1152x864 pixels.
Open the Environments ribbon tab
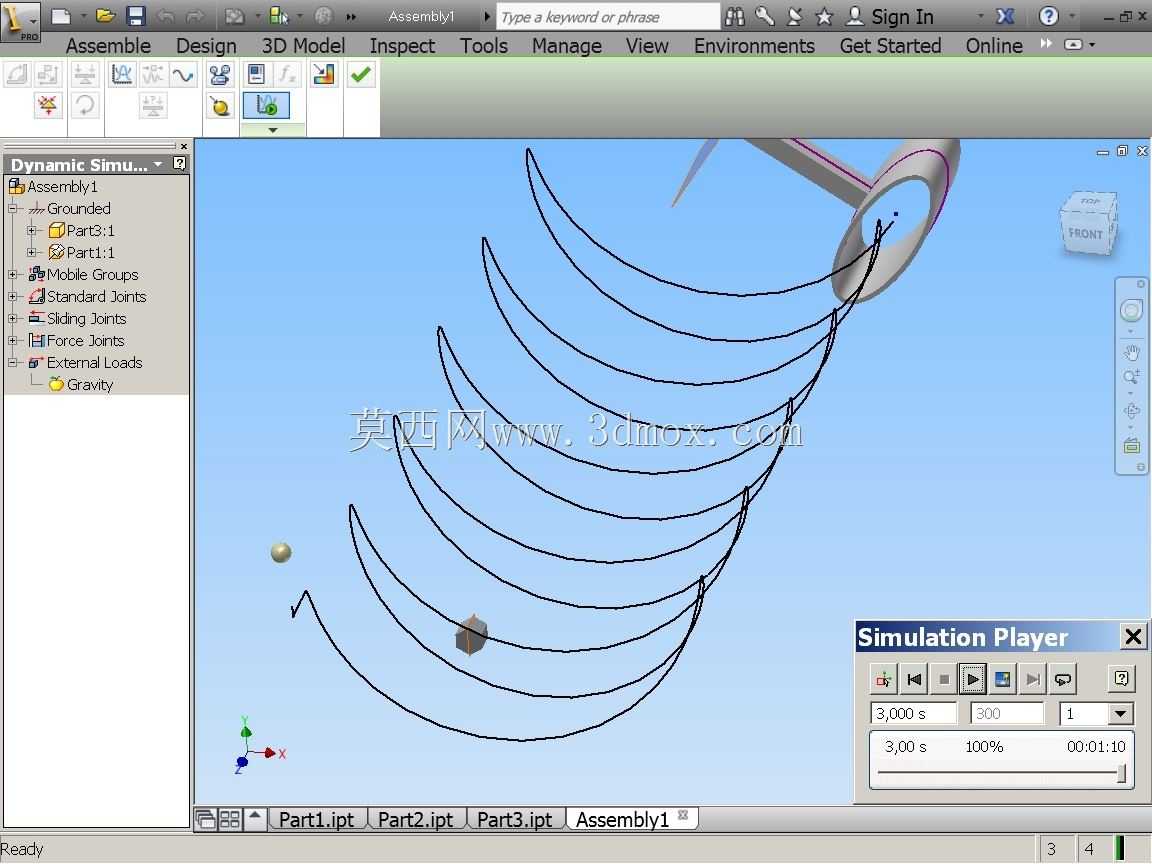(755, 46)
